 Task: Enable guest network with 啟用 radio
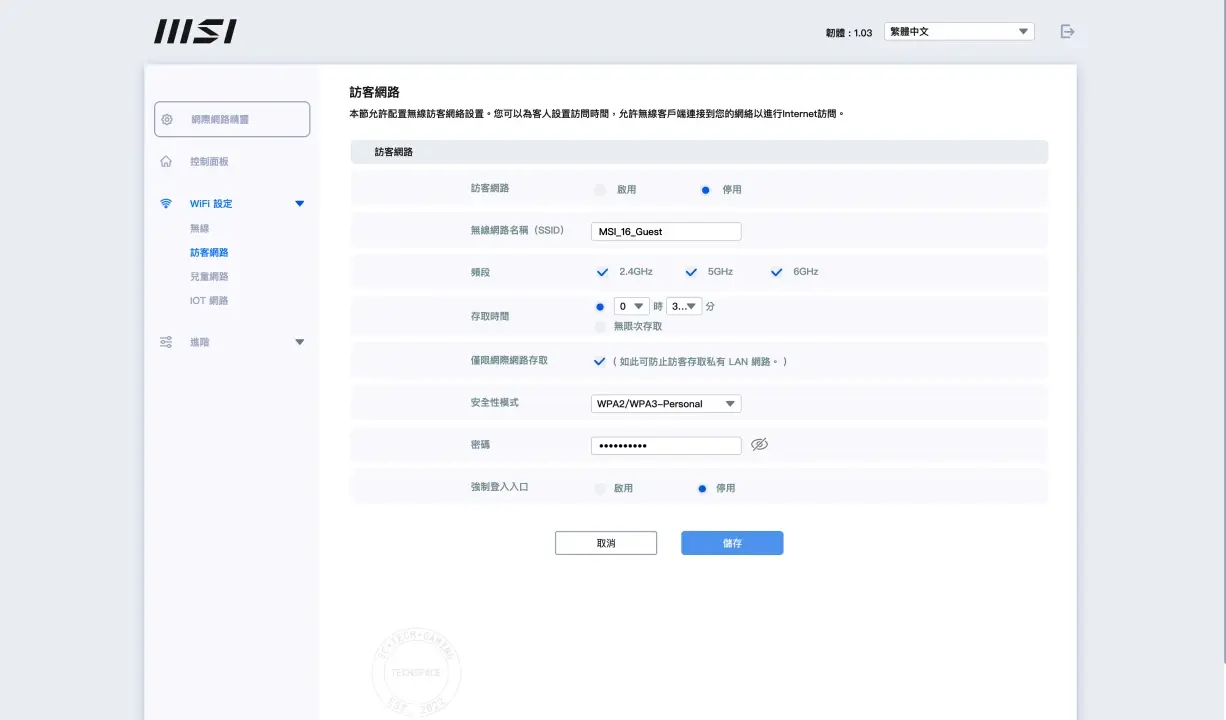600,190
